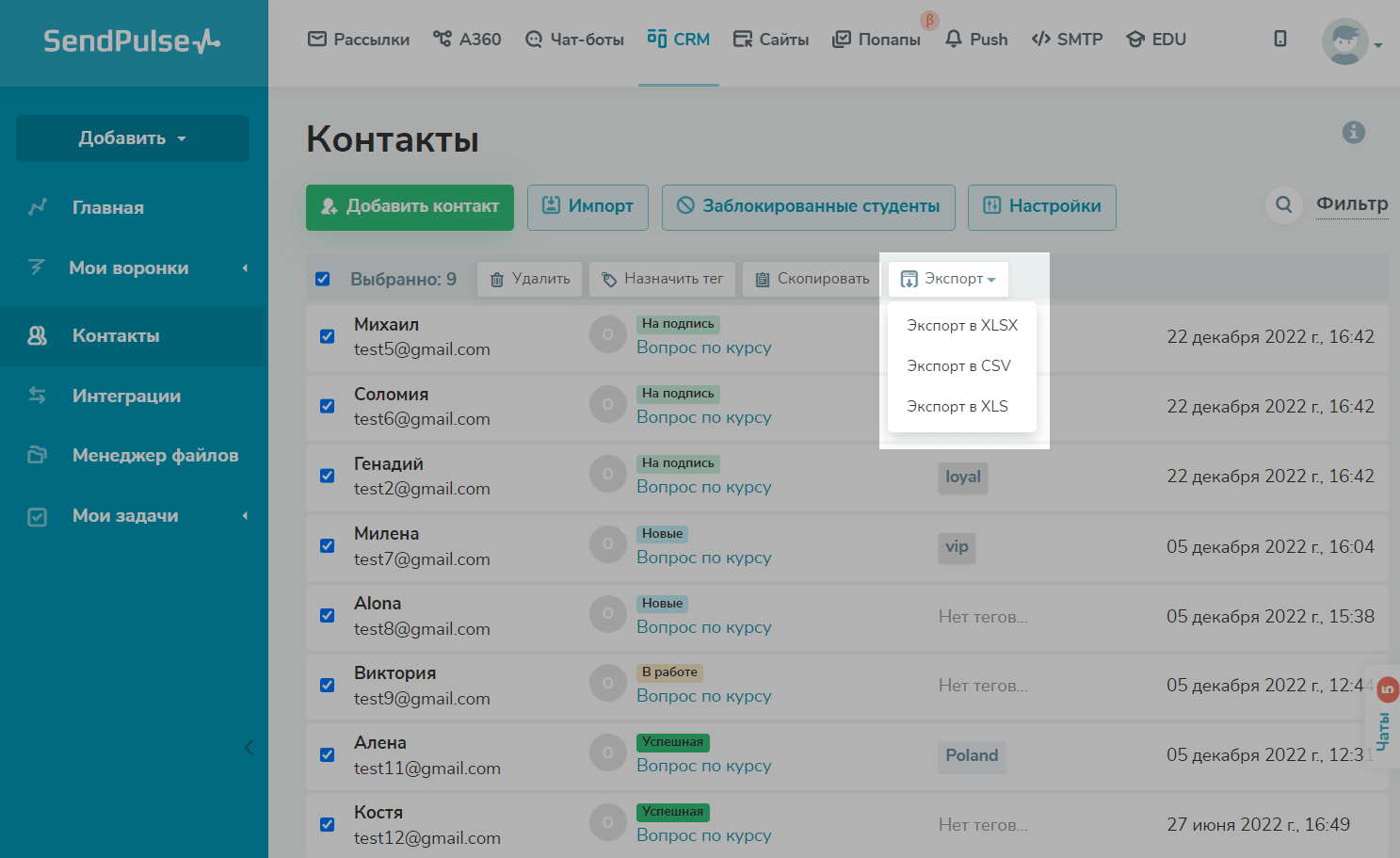
Task: Go to the EDU tab
Action: [x=1156, y=40]
